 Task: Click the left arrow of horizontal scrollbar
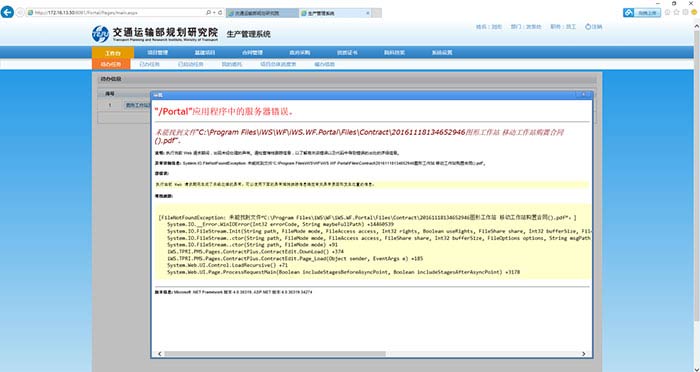point(160,354)
